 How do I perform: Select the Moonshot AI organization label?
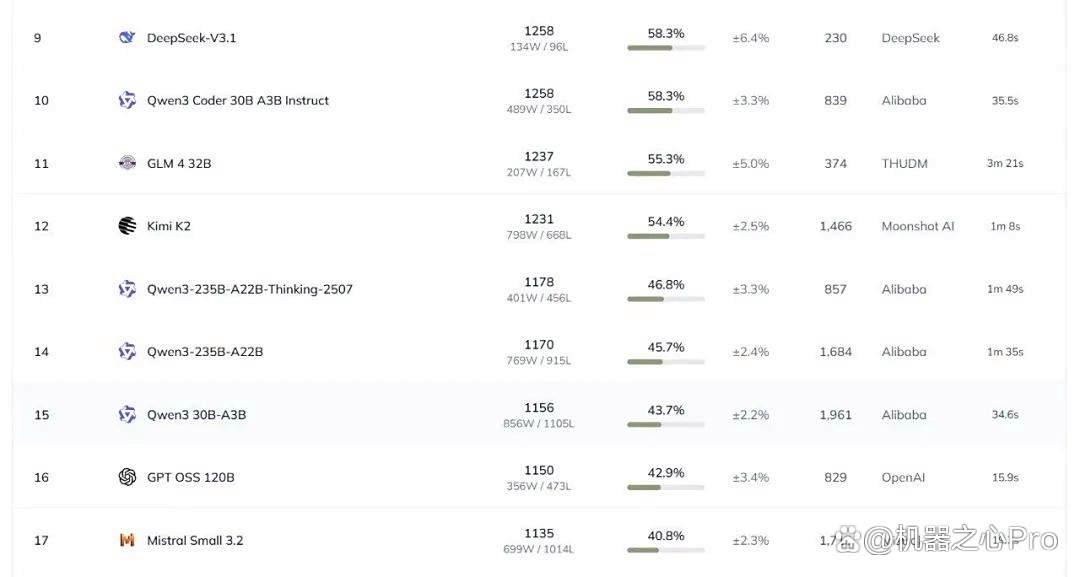coord(918,226)
